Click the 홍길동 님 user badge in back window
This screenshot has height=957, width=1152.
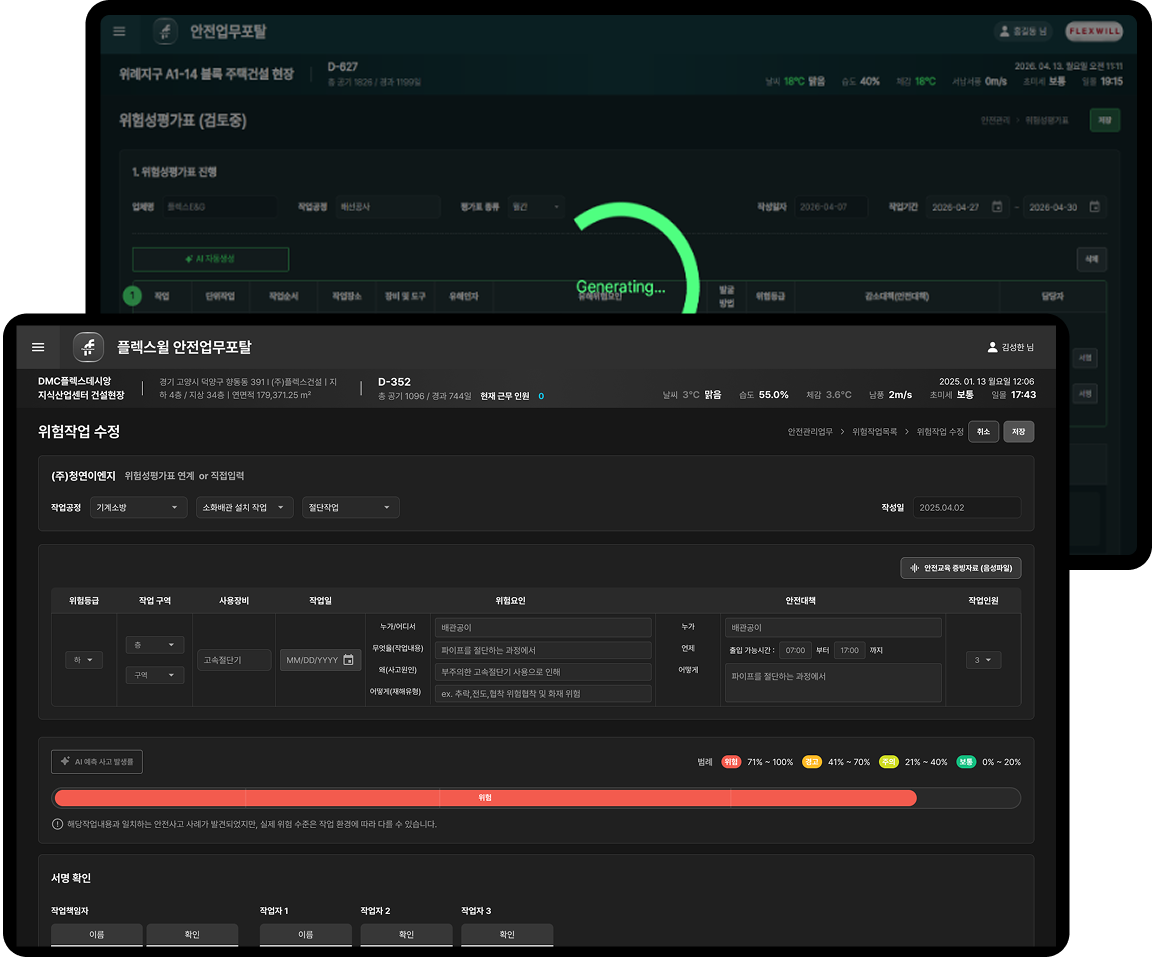(1023, 31)
